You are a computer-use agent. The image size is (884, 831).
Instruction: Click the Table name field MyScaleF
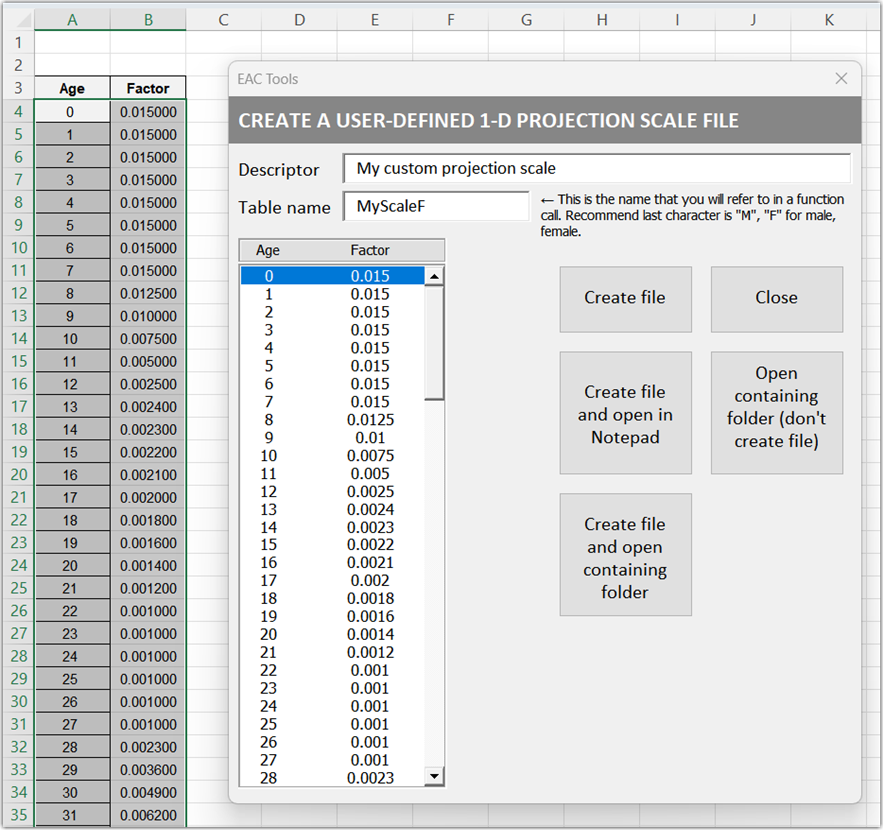436,206
